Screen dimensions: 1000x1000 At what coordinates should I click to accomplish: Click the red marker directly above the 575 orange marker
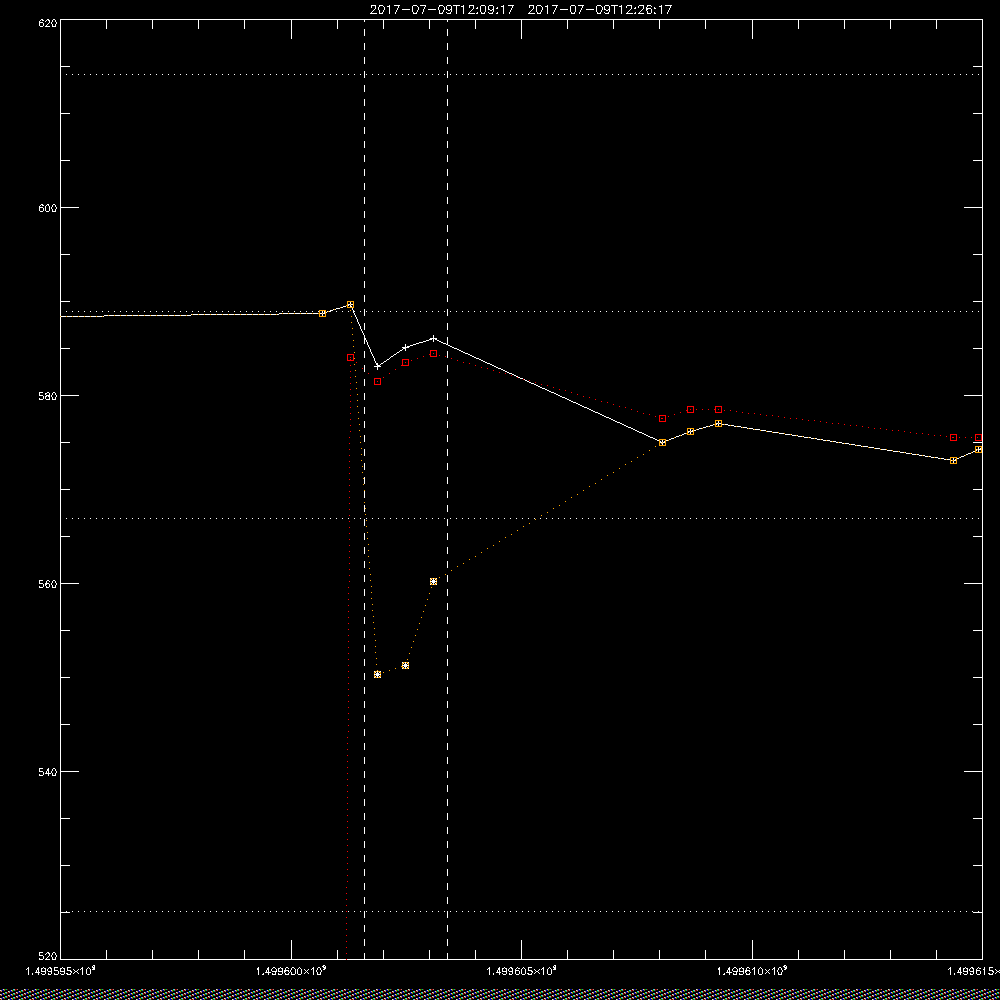point(663,418)
